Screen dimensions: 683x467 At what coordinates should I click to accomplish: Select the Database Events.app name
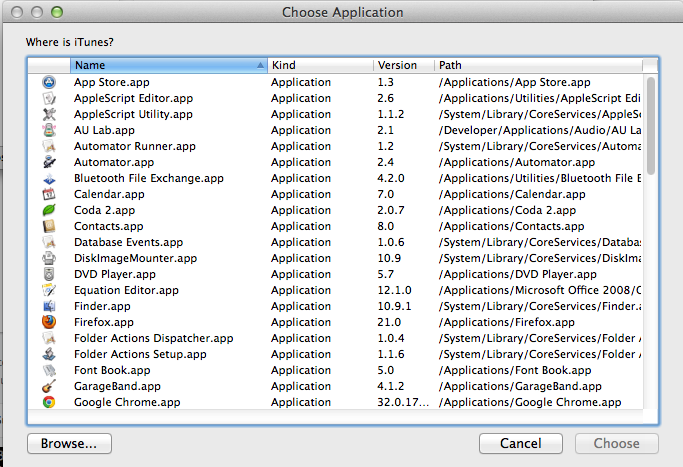[x=128, y=242]
